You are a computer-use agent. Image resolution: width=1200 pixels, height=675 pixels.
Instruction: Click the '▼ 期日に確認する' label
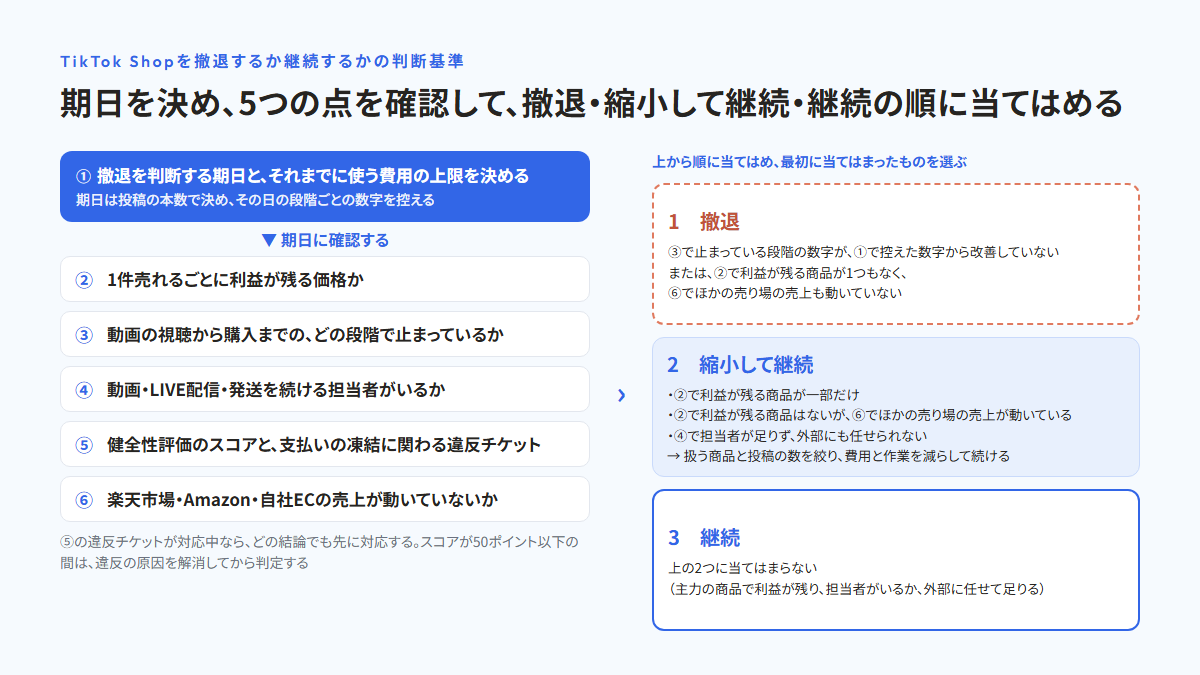324,240
